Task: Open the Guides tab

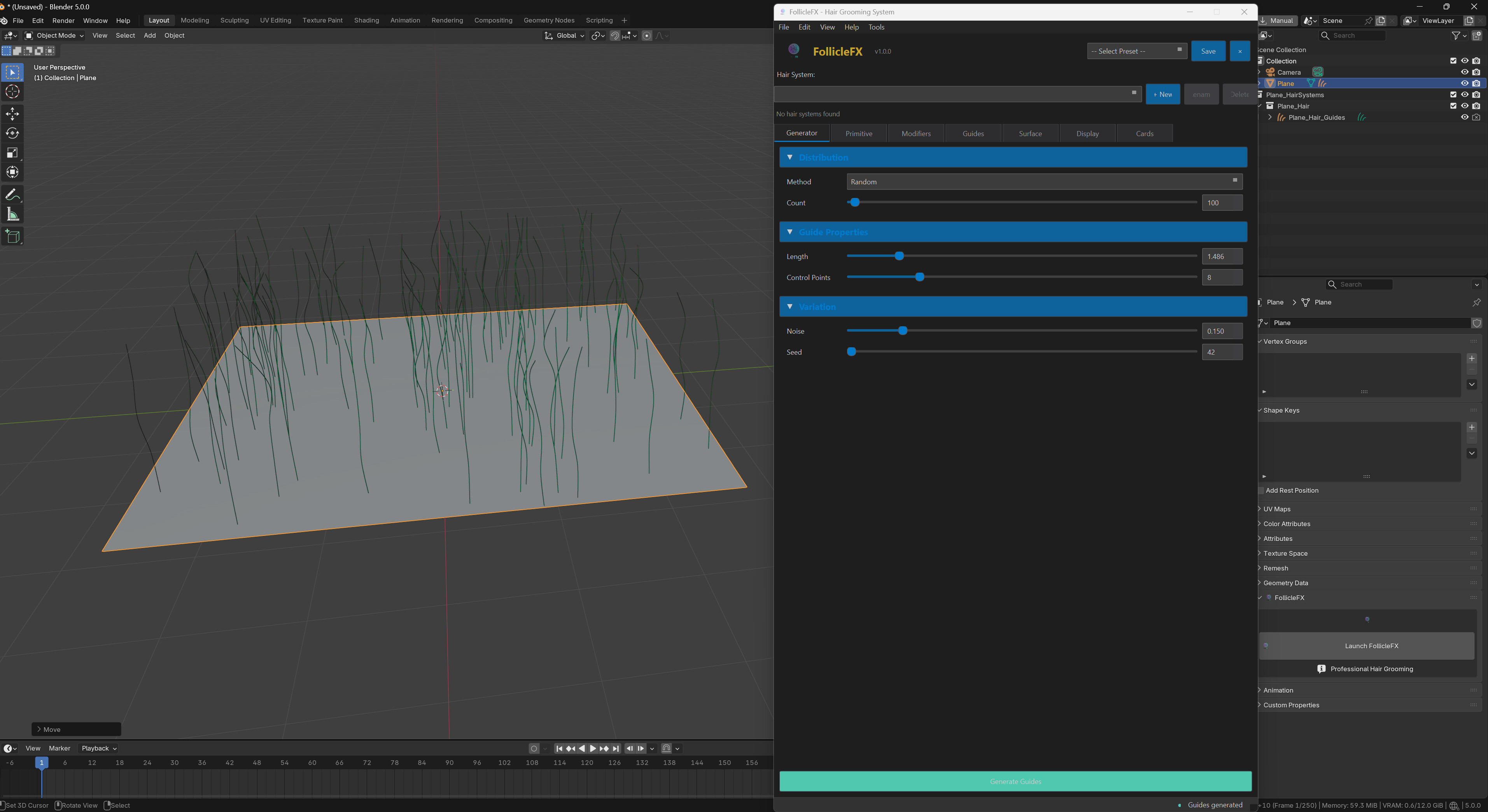Action: tap(973, 133)
